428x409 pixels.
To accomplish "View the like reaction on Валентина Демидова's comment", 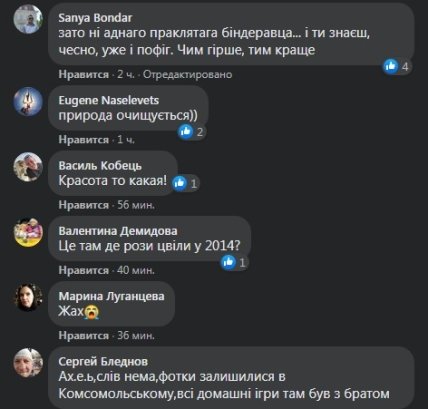I will [229, 262].
